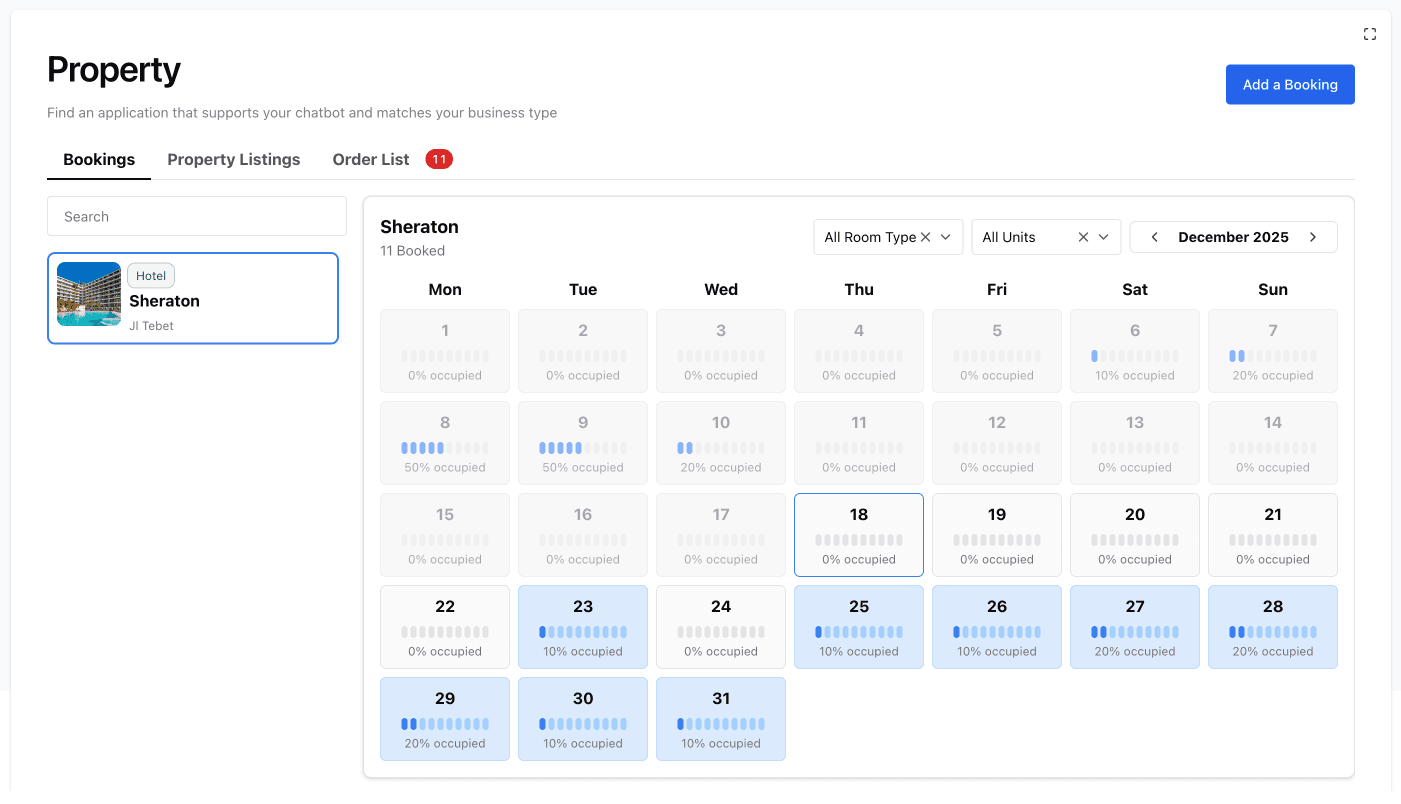Click the occupancy bar on December 8

pos(444,447)
